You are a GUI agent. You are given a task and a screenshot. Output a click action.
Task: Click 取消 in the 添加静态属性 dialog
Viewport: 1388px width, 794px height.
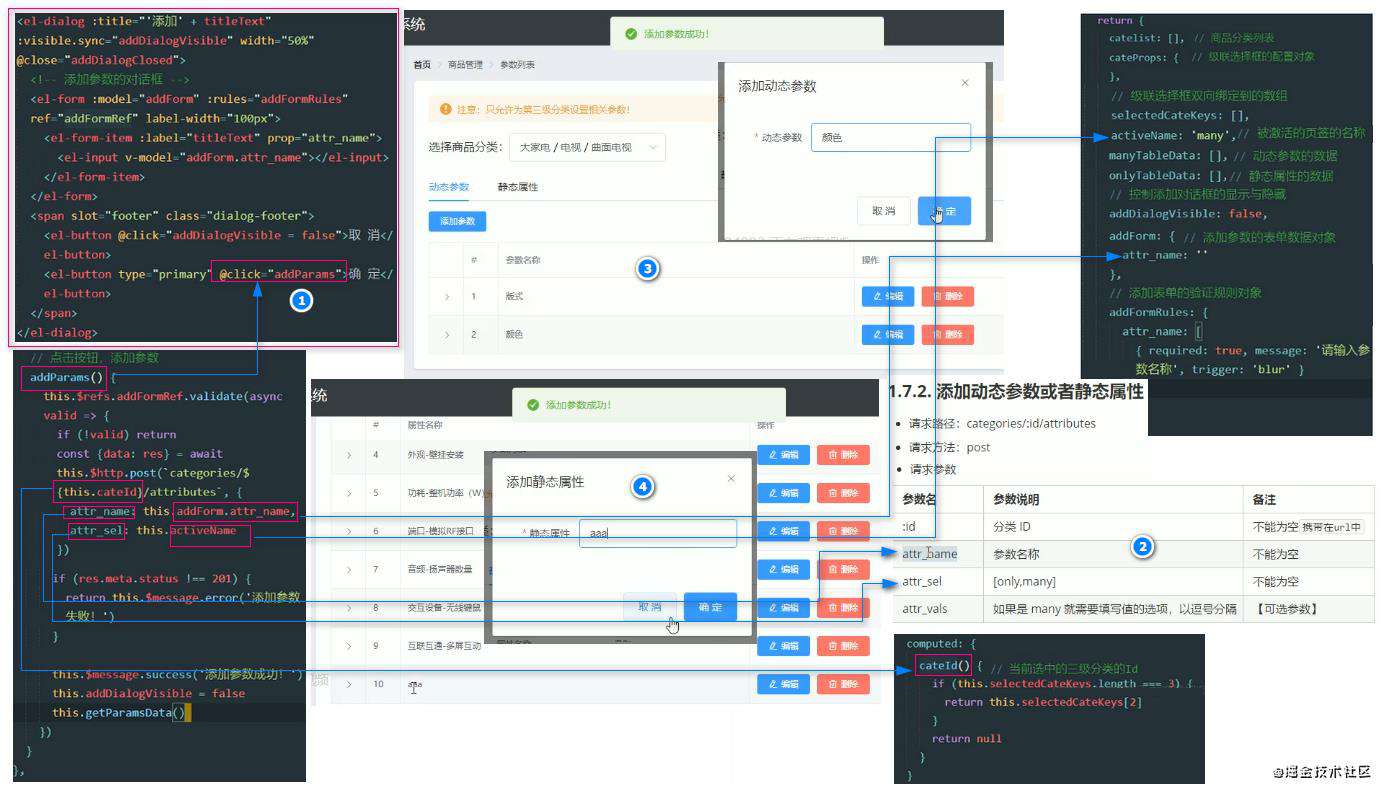649,607
